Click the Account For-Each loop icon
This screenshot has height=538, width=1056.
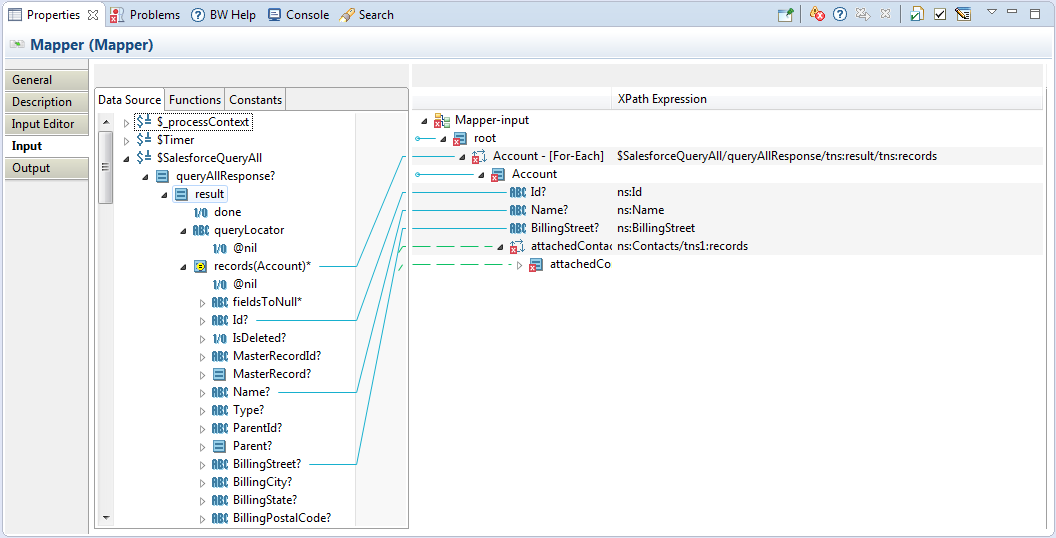click(x=479, y=156)
